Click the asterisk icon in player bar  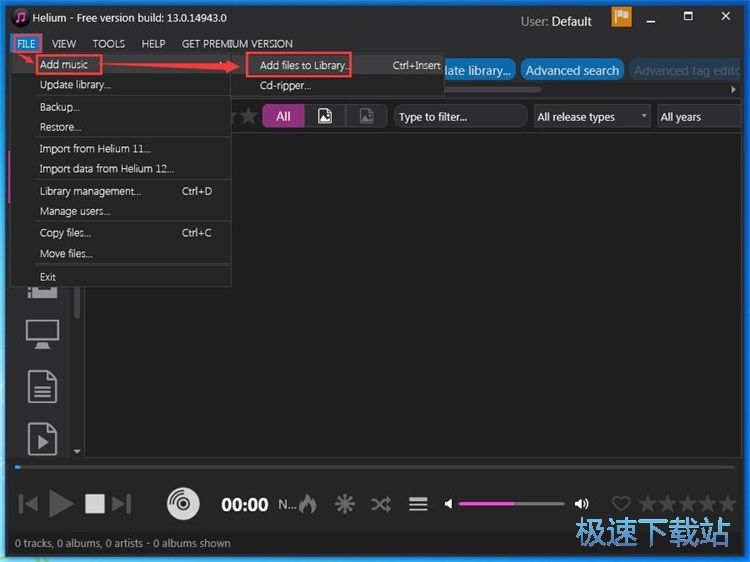point(344,504)
